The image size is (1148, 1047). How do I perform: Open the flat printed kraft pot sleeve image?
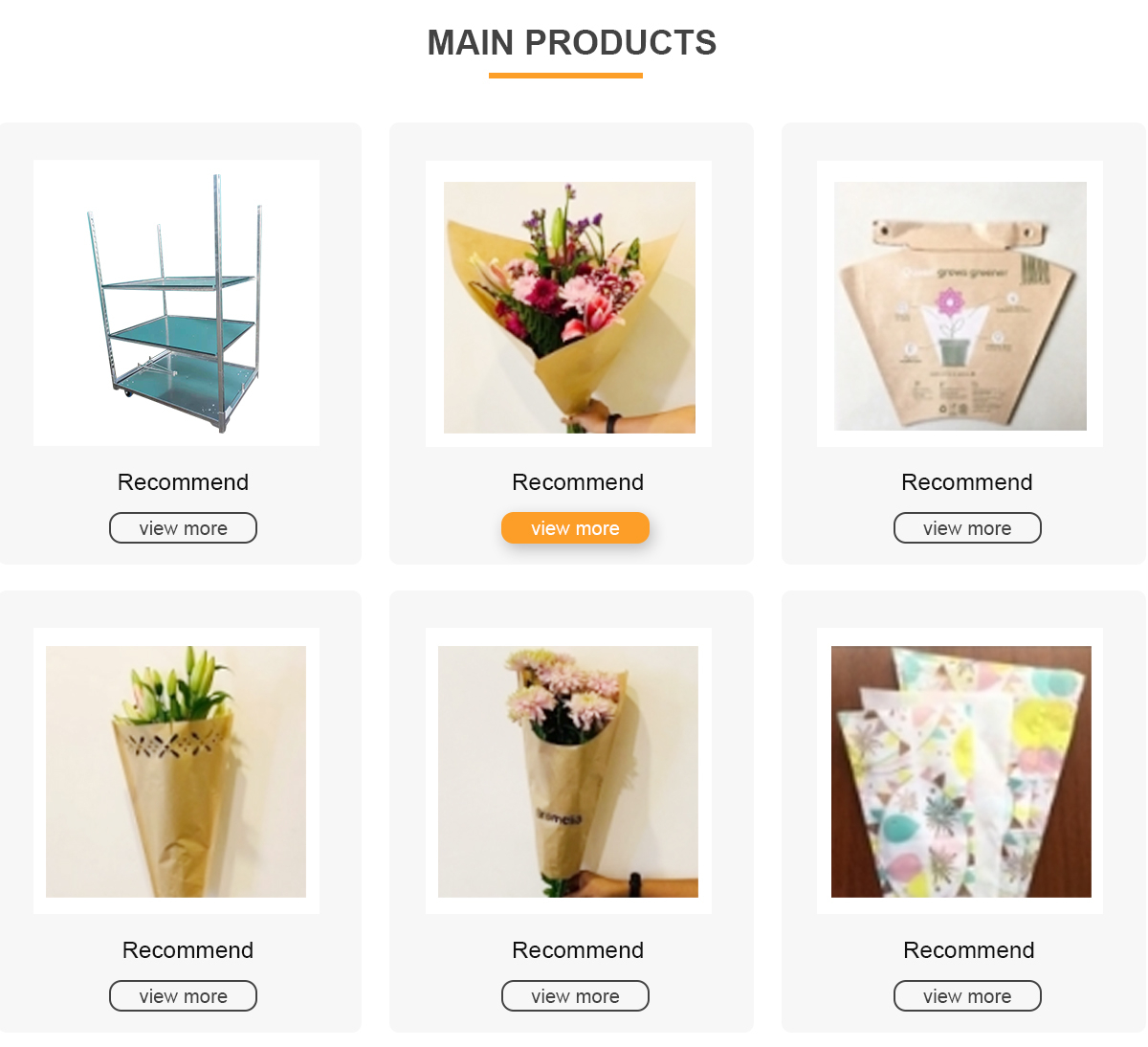[x=960, y=306]
